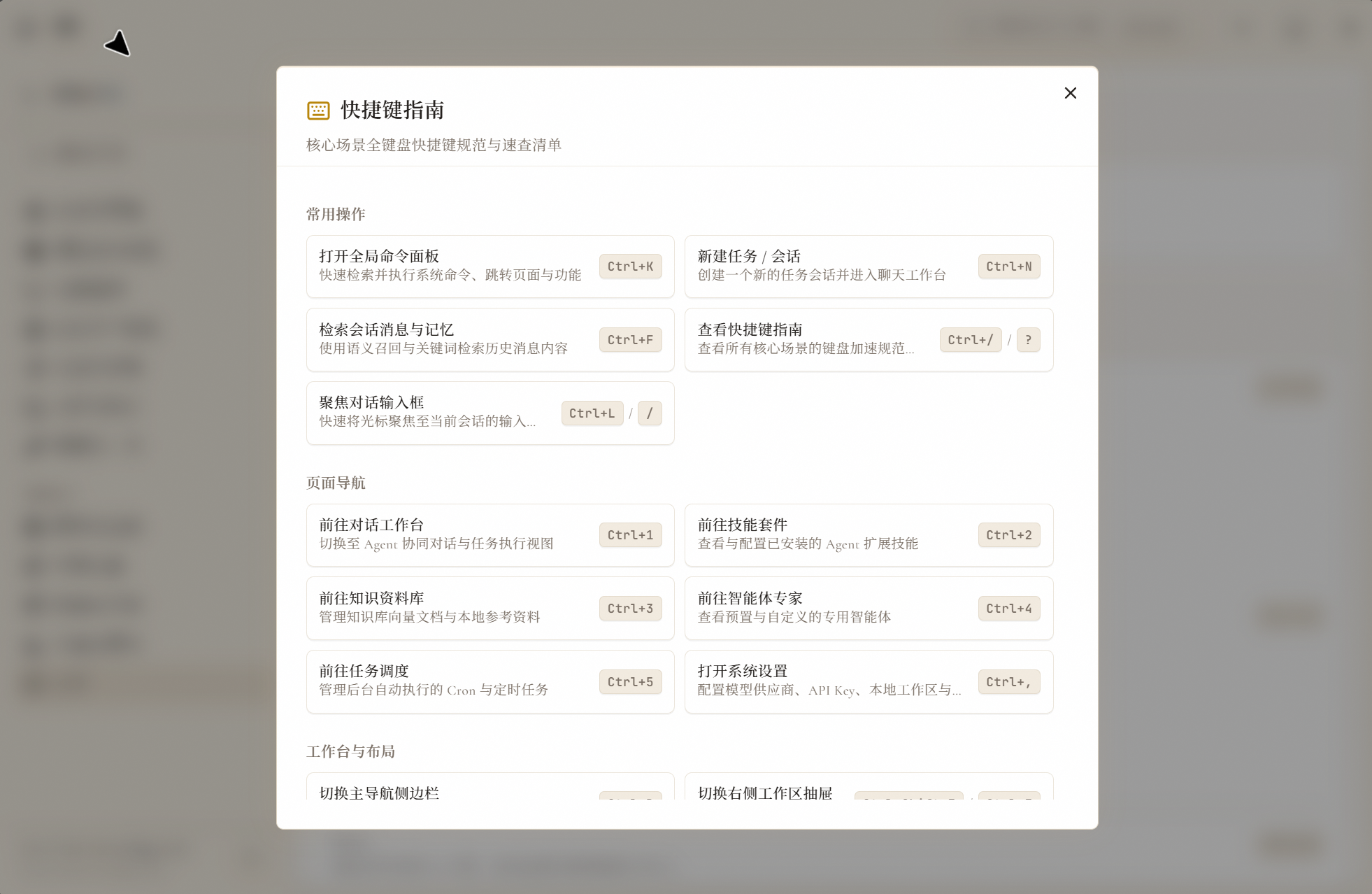Click the Ctrl+3 key badge
This screenshot has width=1372, height=894.
(x=630, y=609)
